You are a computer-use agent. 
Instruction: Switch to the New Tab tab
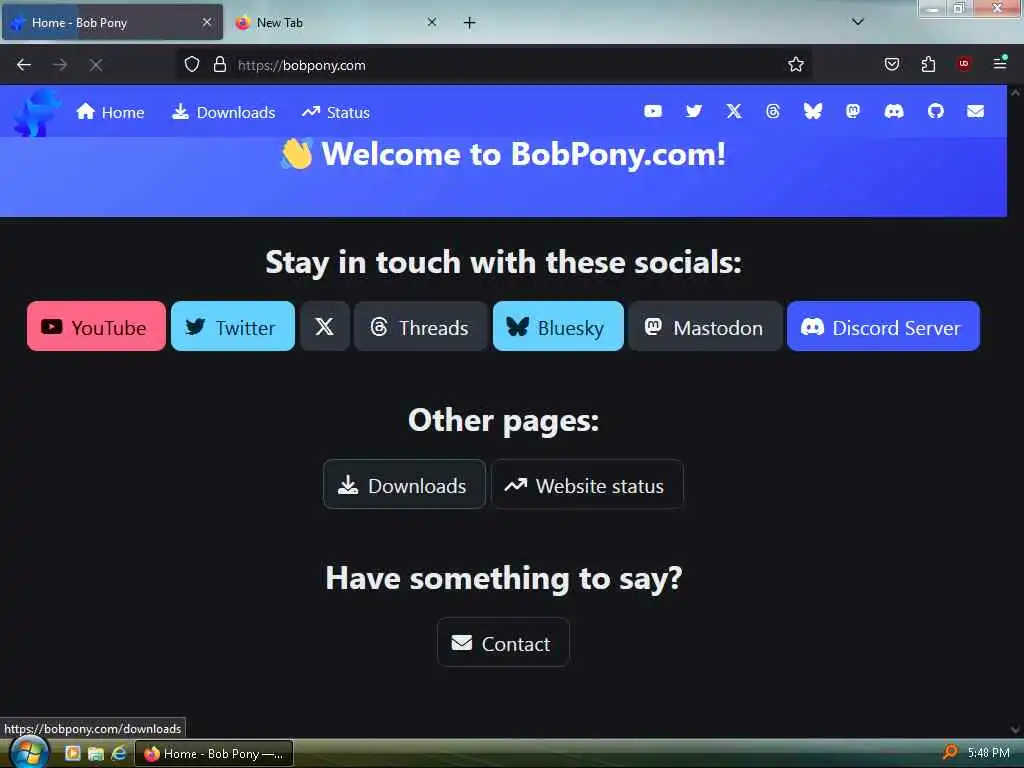point(337,22)
